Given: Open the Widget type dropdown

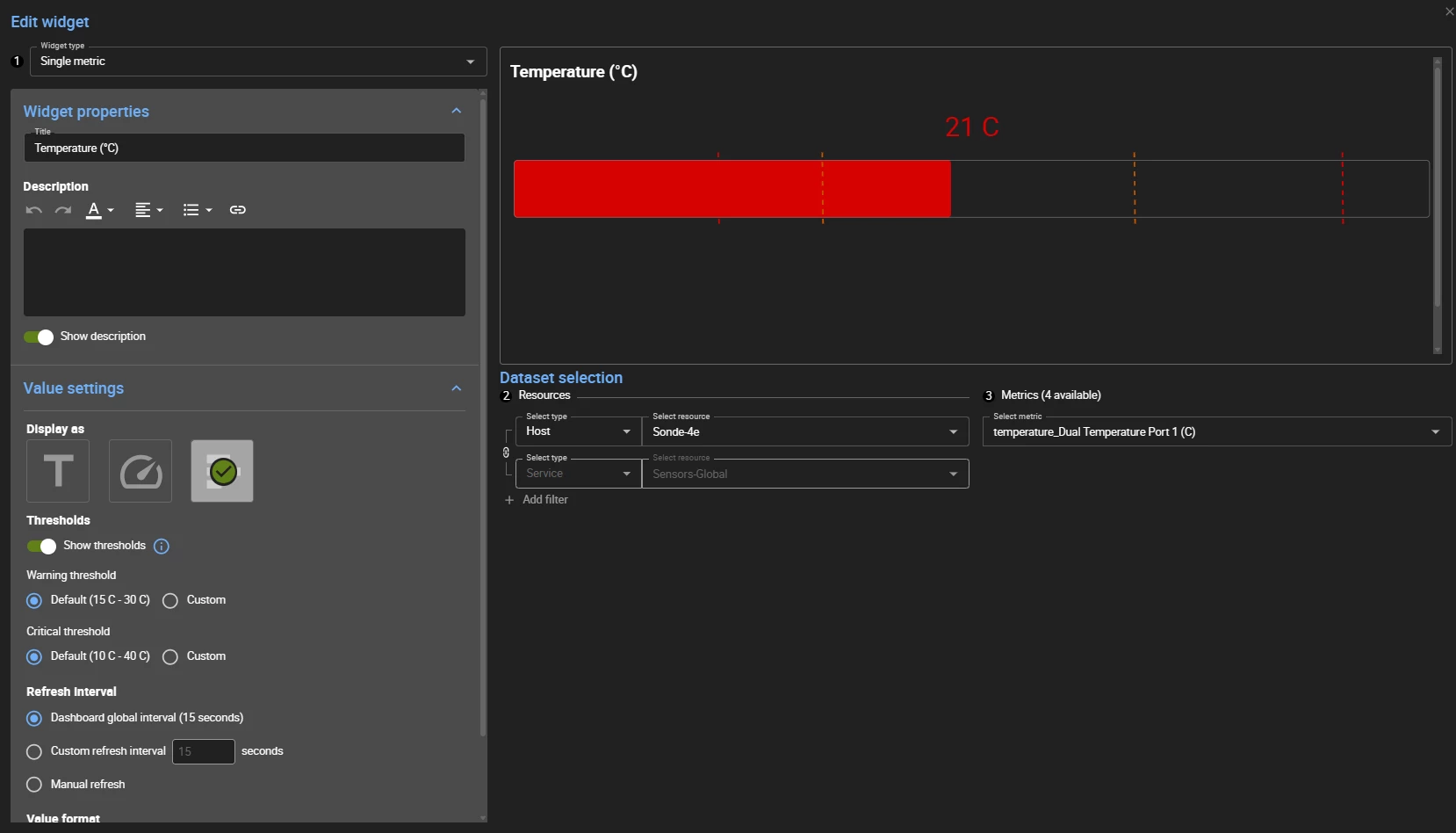Looking at the screenshot, I should click(258, 62).
